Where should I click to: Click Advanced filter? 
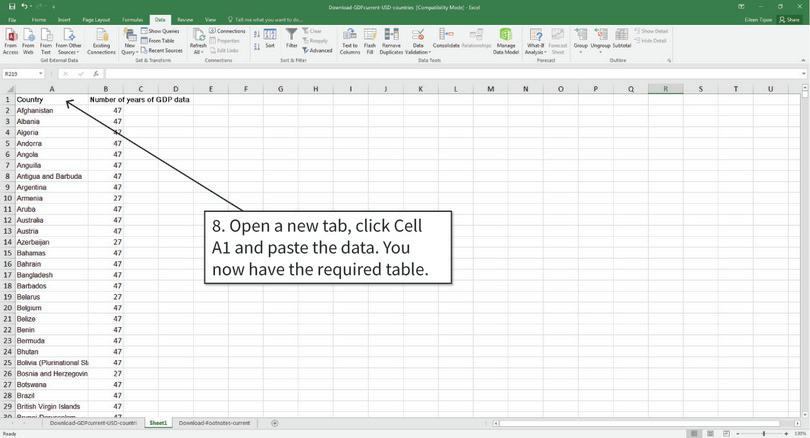click(318, 51)
